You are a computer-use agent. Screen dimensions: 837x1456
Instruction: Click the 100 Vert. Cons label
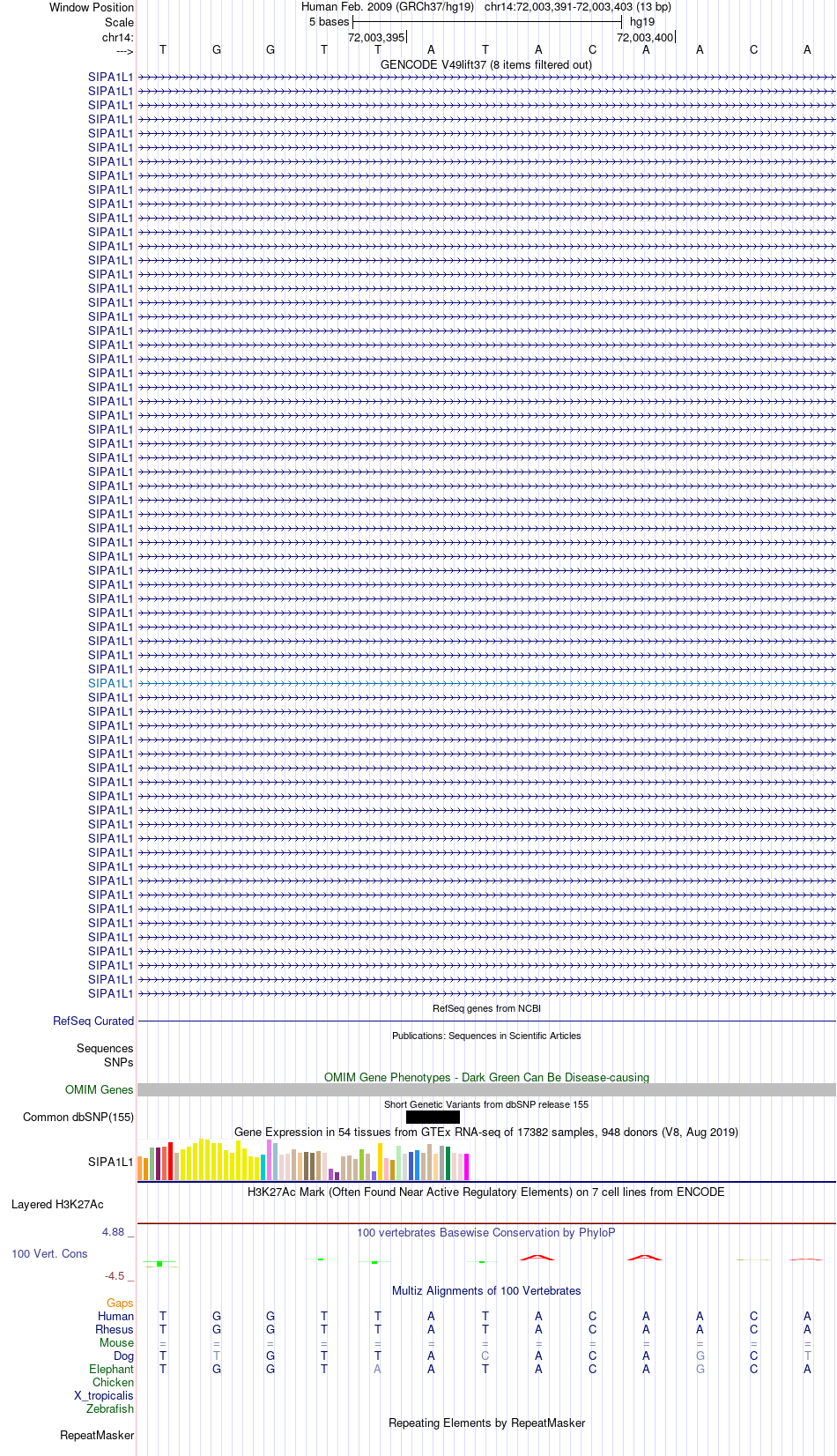click(x=49, y=1253)
